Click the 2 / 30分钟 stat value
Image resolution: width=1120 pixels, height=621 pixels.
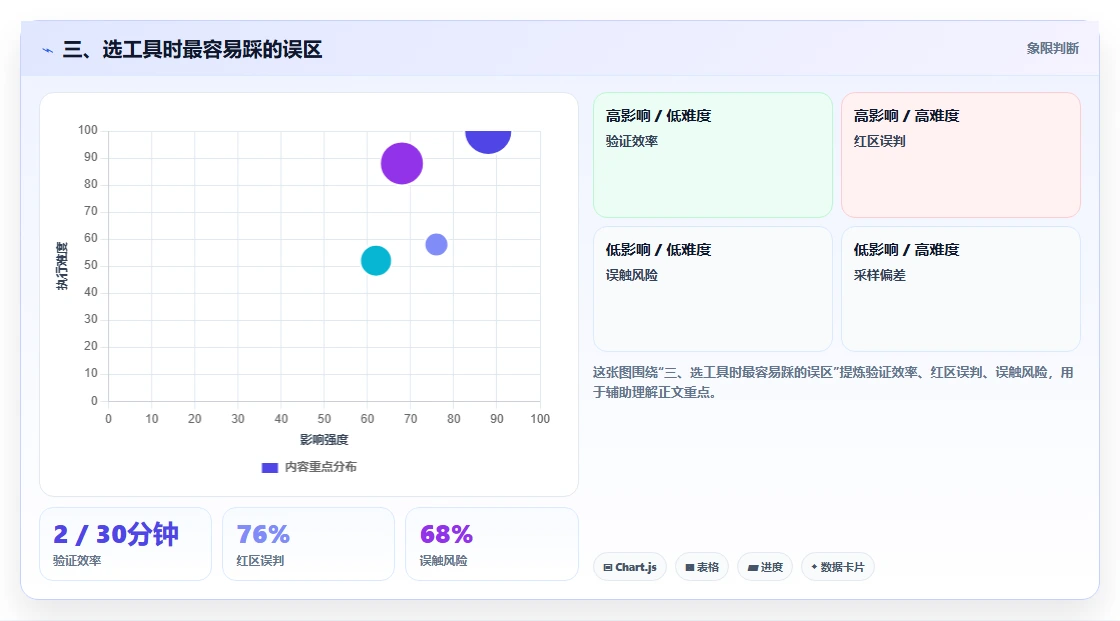pyautogui.click(x=116, y=534)
